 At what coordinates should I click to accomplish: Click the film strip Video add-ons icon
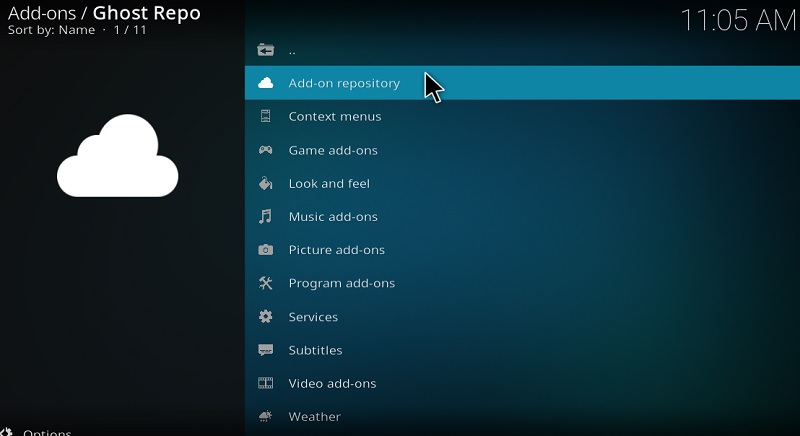click(265, 383)
